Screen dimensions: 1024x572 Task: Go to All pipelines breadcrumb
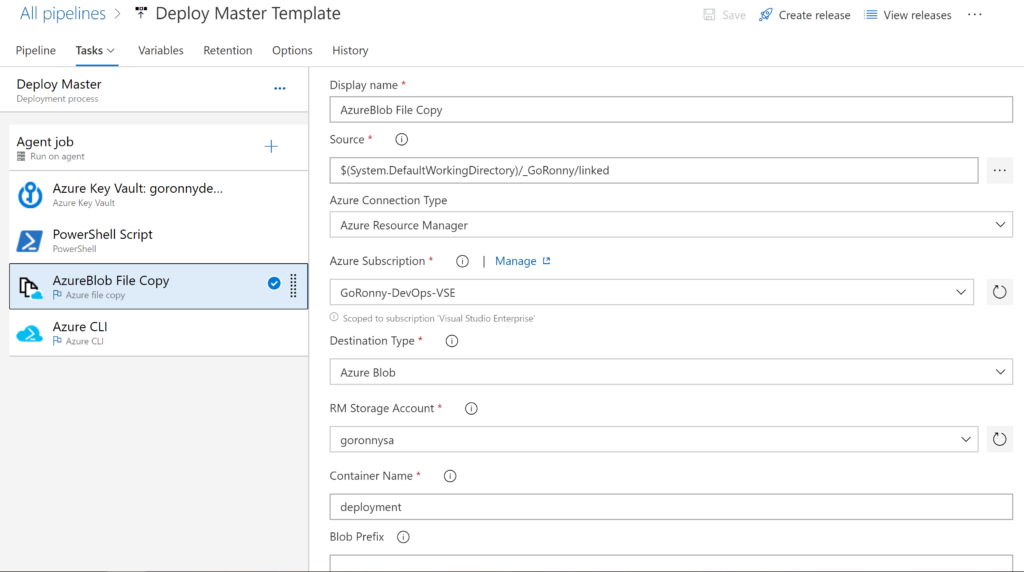(x=63, y=13)
